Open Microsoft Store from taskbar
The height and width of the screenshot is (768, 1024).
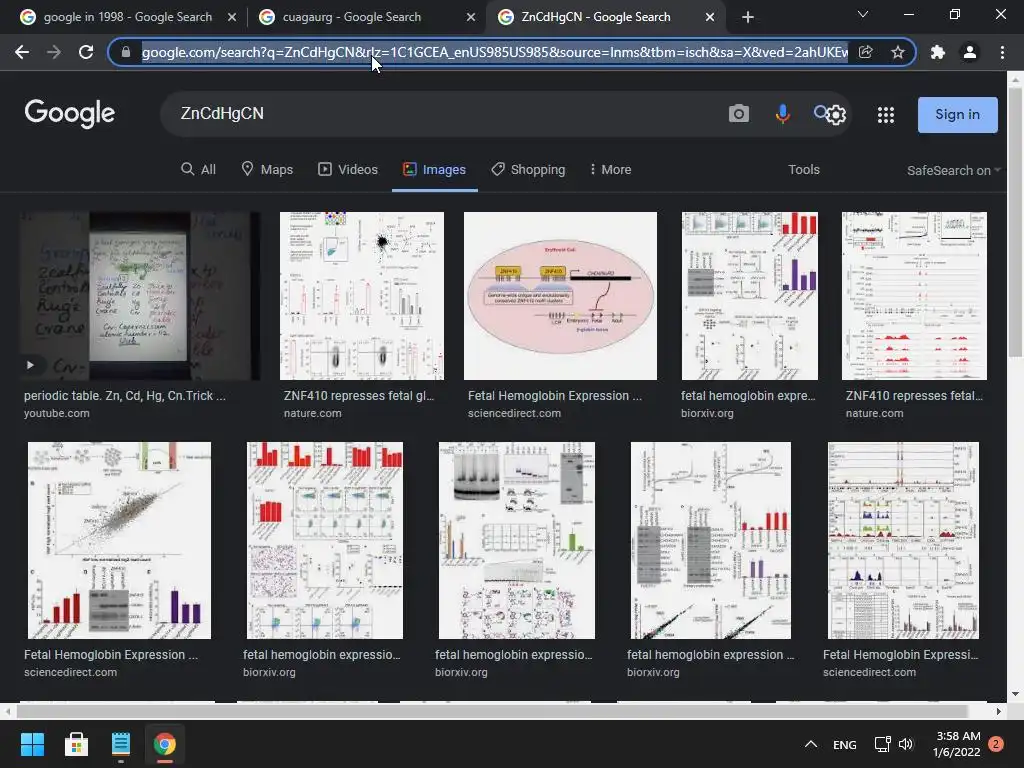point(76,744)
